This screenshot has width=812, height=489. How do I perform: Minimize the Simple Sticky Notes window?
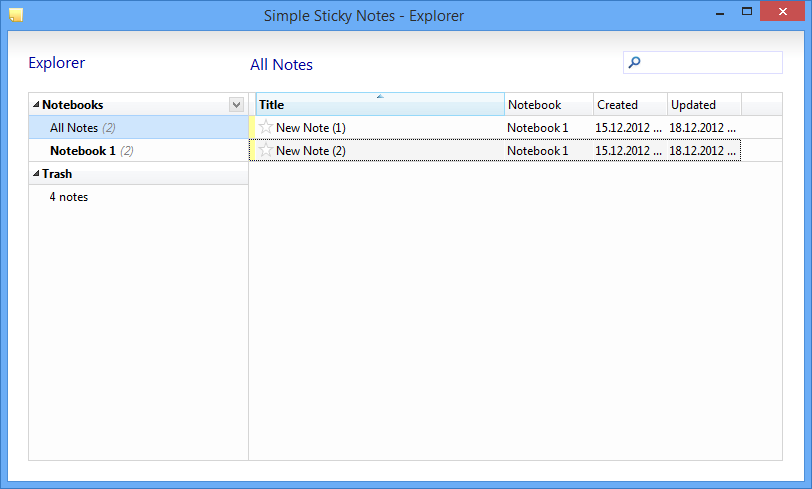[x=720, y=12]
